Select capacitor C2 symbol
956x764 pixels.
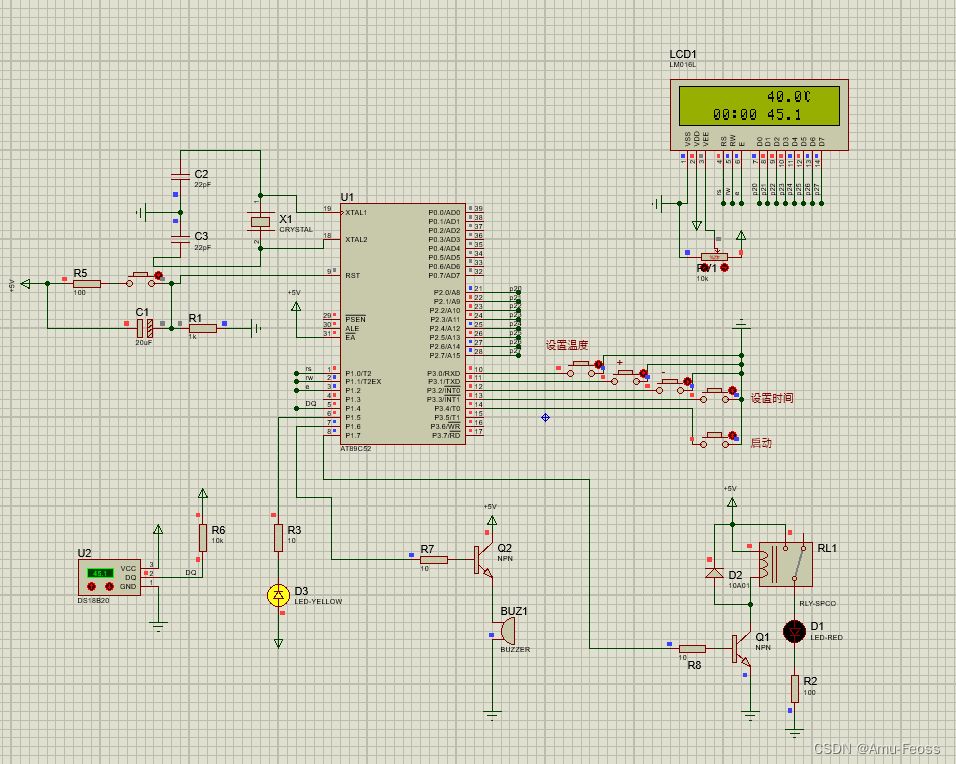(180, 176)
